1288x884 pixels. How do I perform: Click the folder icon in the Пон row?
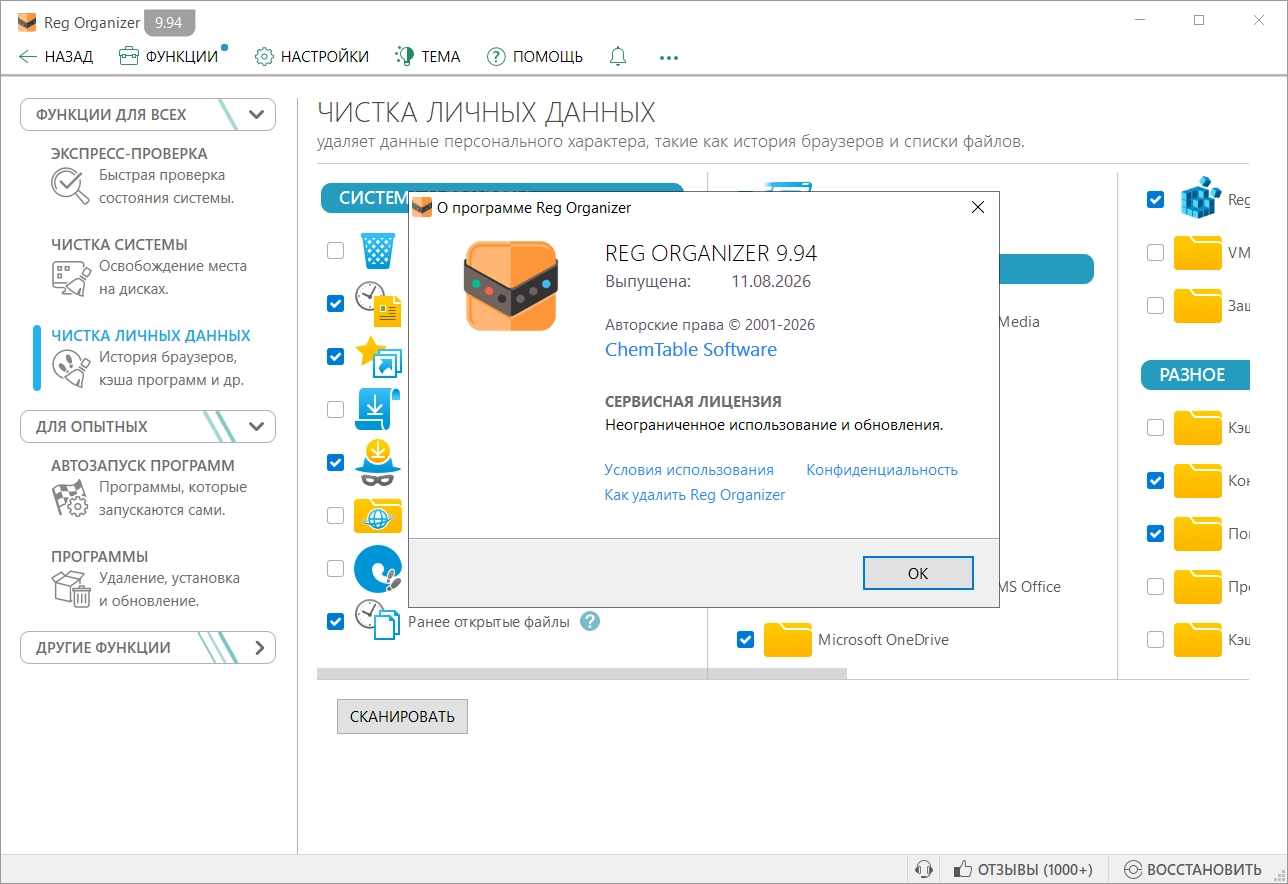point(1198,533)
